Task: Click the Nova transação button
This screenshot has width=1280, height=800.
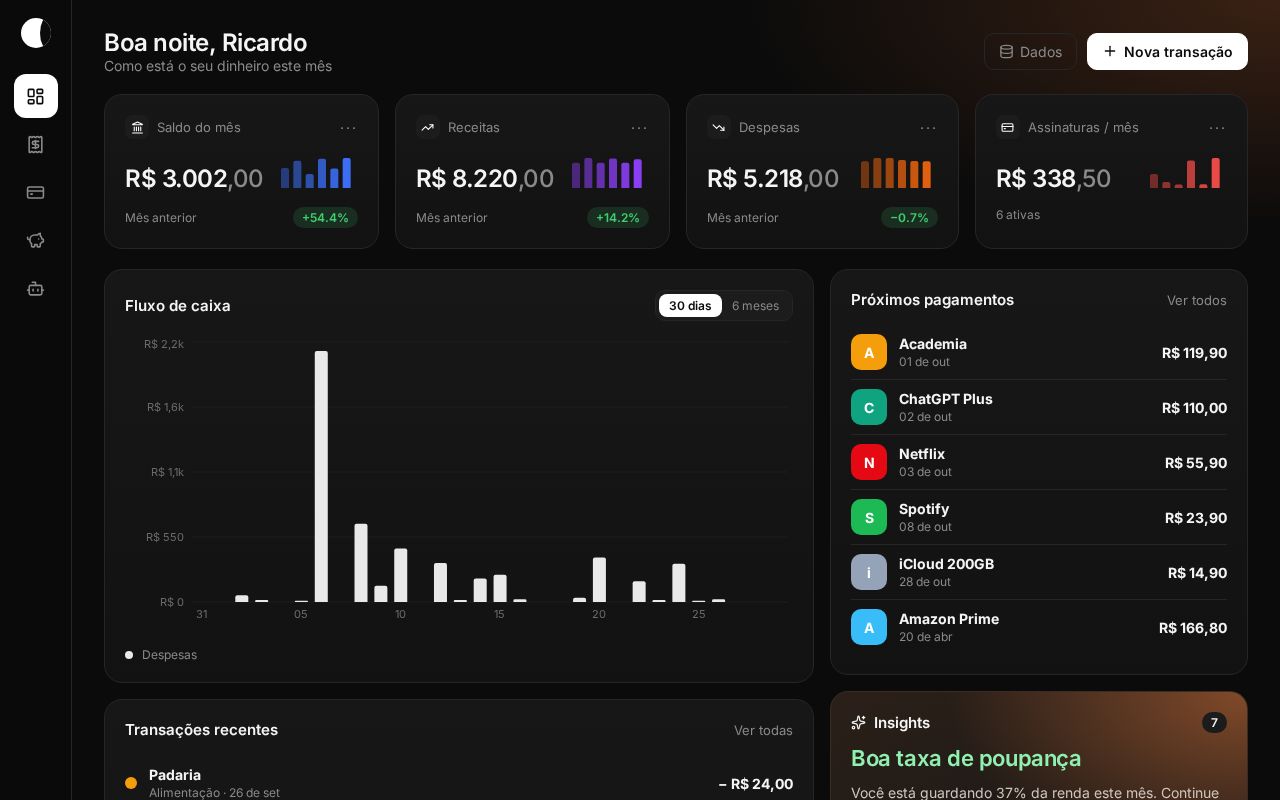Action: 1167,51
